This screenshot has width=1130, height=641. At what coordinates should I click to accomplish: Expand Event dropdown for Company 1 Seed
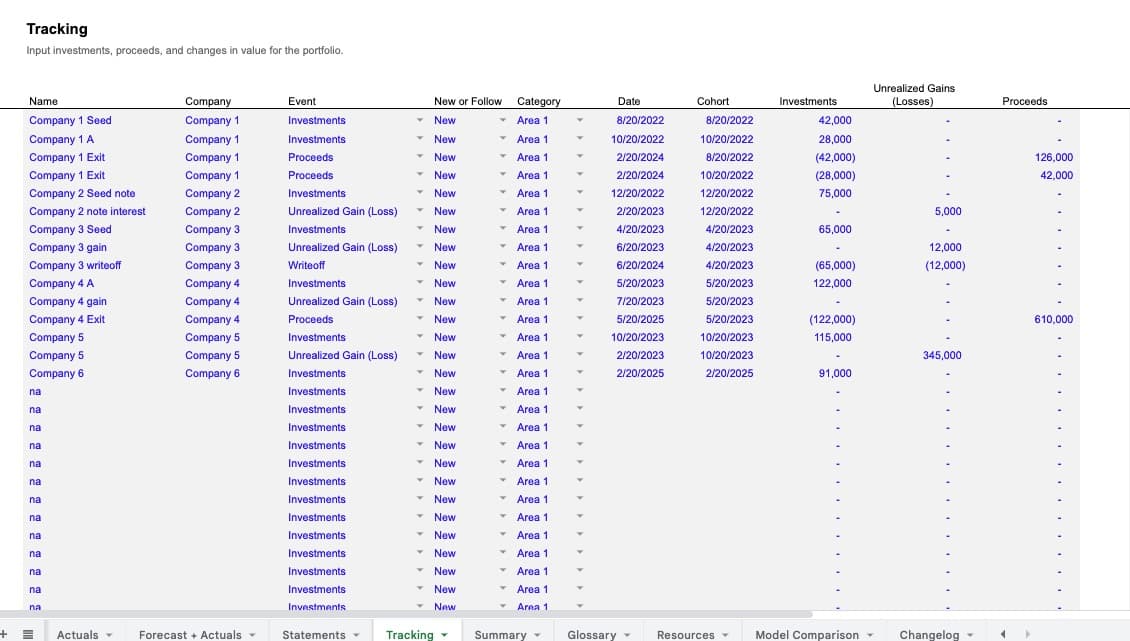420,121
